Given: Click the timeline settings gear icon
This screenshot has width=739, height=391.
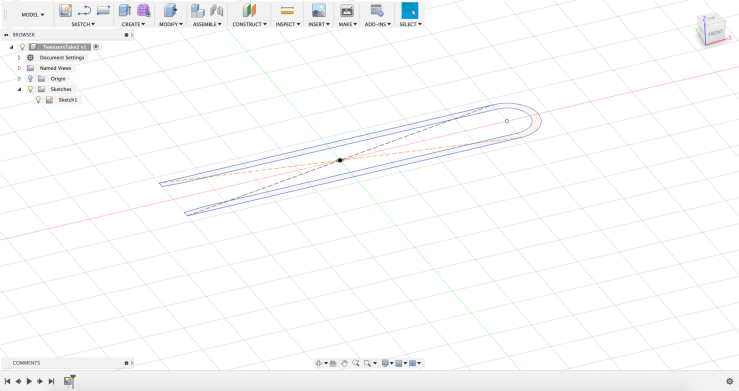Looking at the screenshot, I should point(730,381).
